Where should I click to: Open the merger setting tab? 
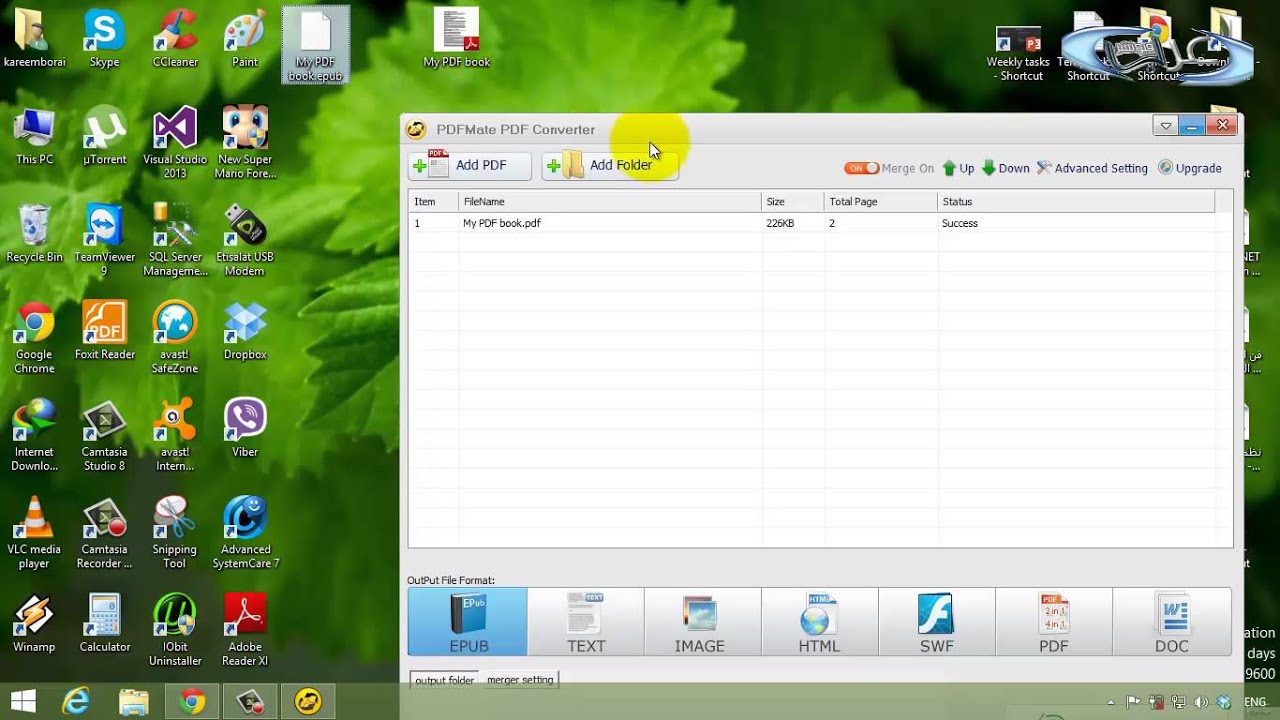click(520, 680)
